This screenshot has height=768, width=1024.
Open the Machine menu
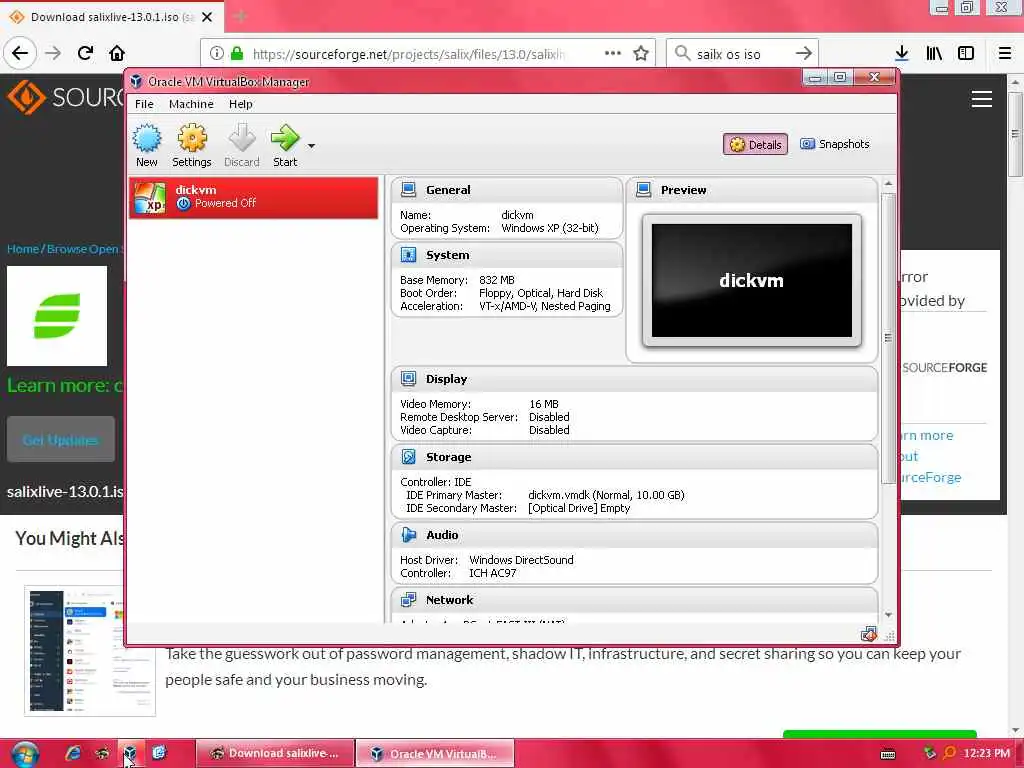pos(191,104)
